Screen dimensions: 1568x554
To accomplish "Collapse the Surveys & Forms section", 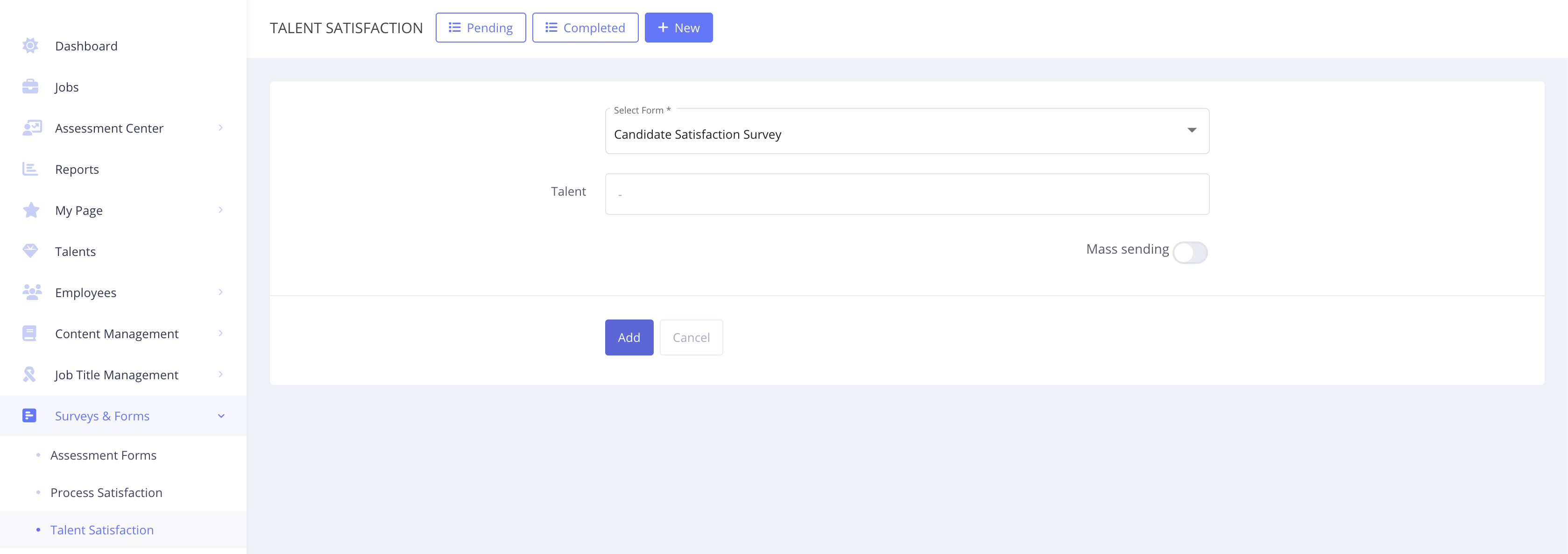I will pyautogui.click(x=221, y=416).
